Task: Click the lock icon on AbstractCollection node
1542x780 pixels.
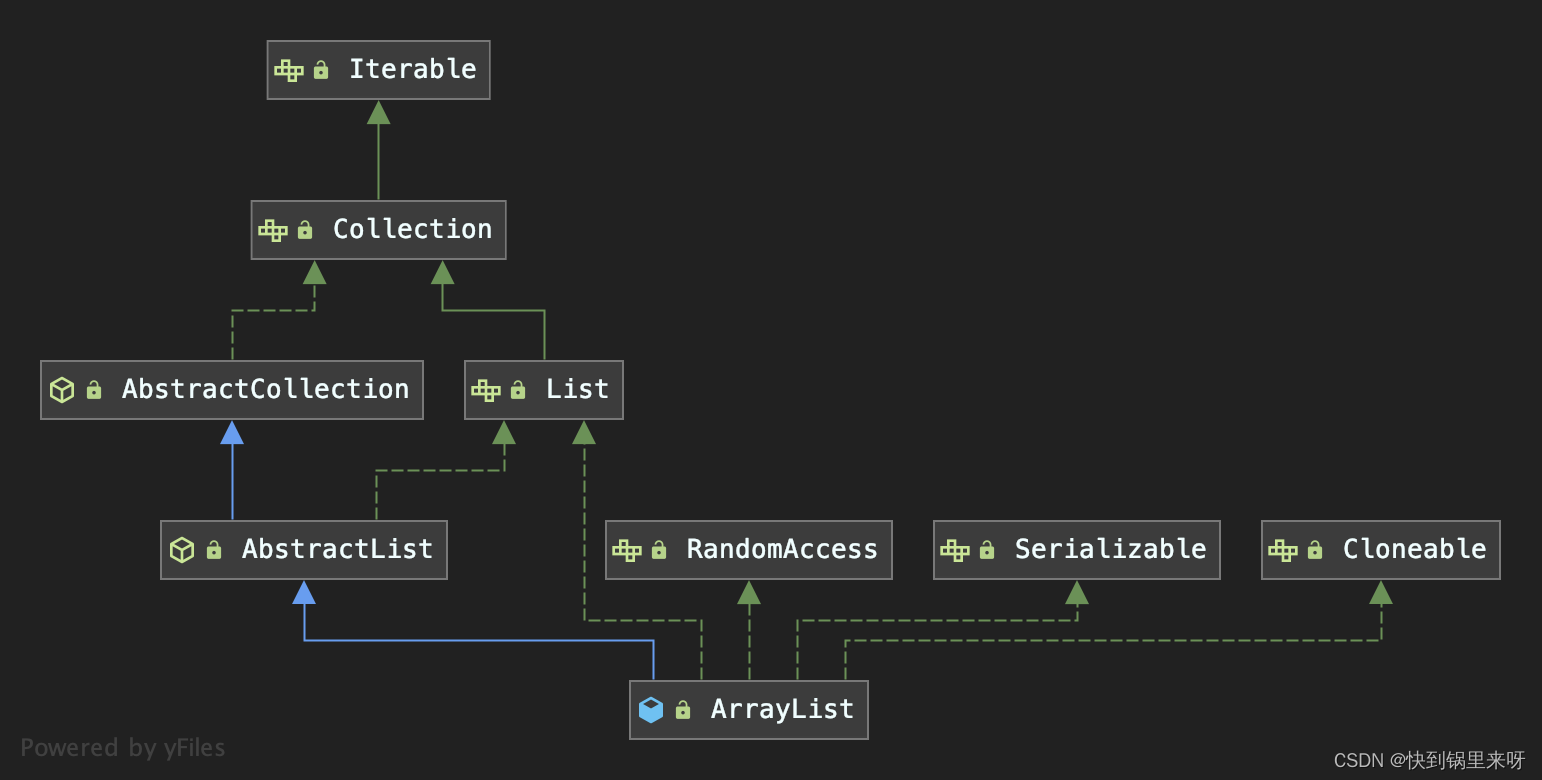Action: coord(94,390)
